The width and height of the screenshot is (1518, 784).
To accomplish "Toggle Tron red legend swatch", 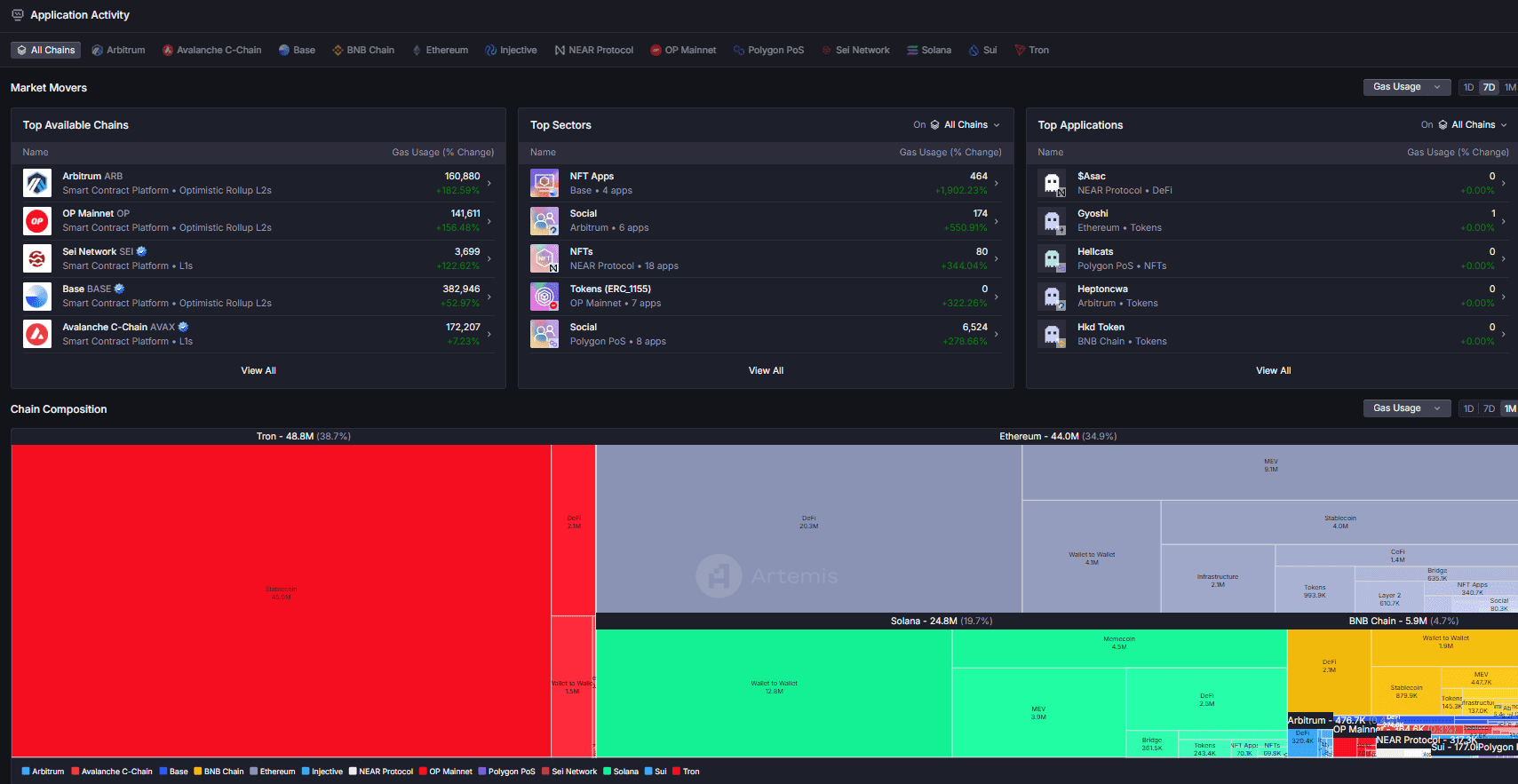I will 676,772.
